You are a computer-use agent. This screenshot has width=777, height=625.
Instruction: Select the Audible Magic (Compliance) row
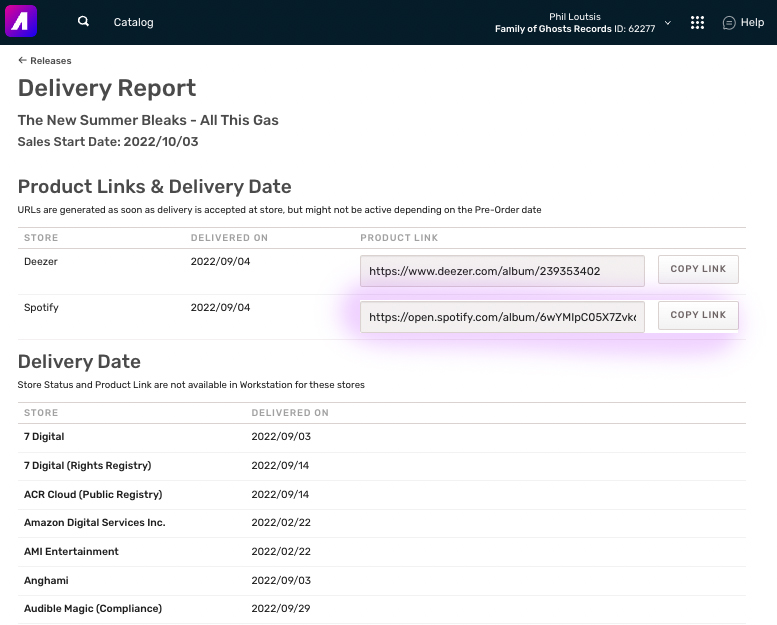pyautogui.click(x=92, y=609)
